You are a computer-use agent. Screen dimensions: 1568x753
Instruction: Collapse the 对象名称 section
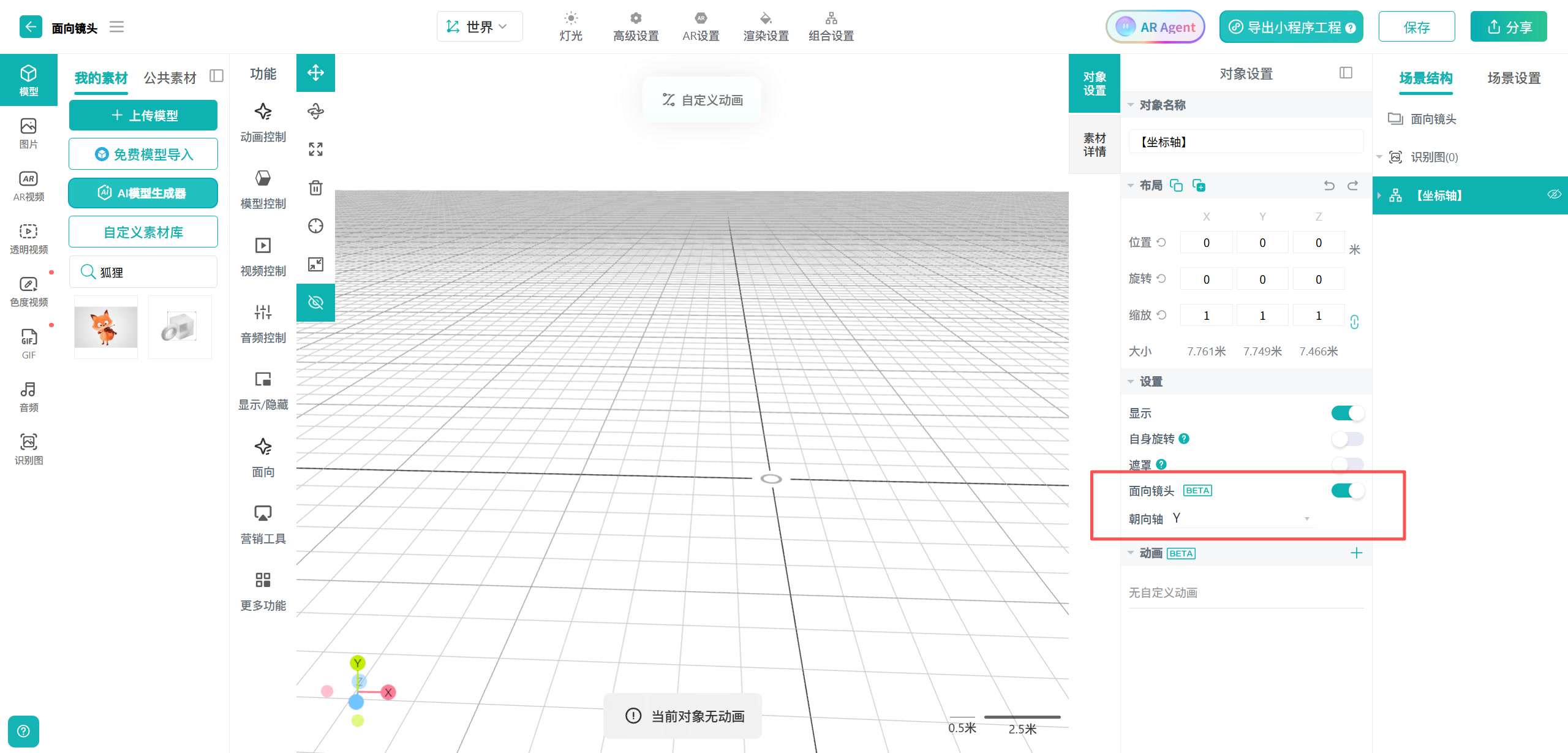point(1131,105)
